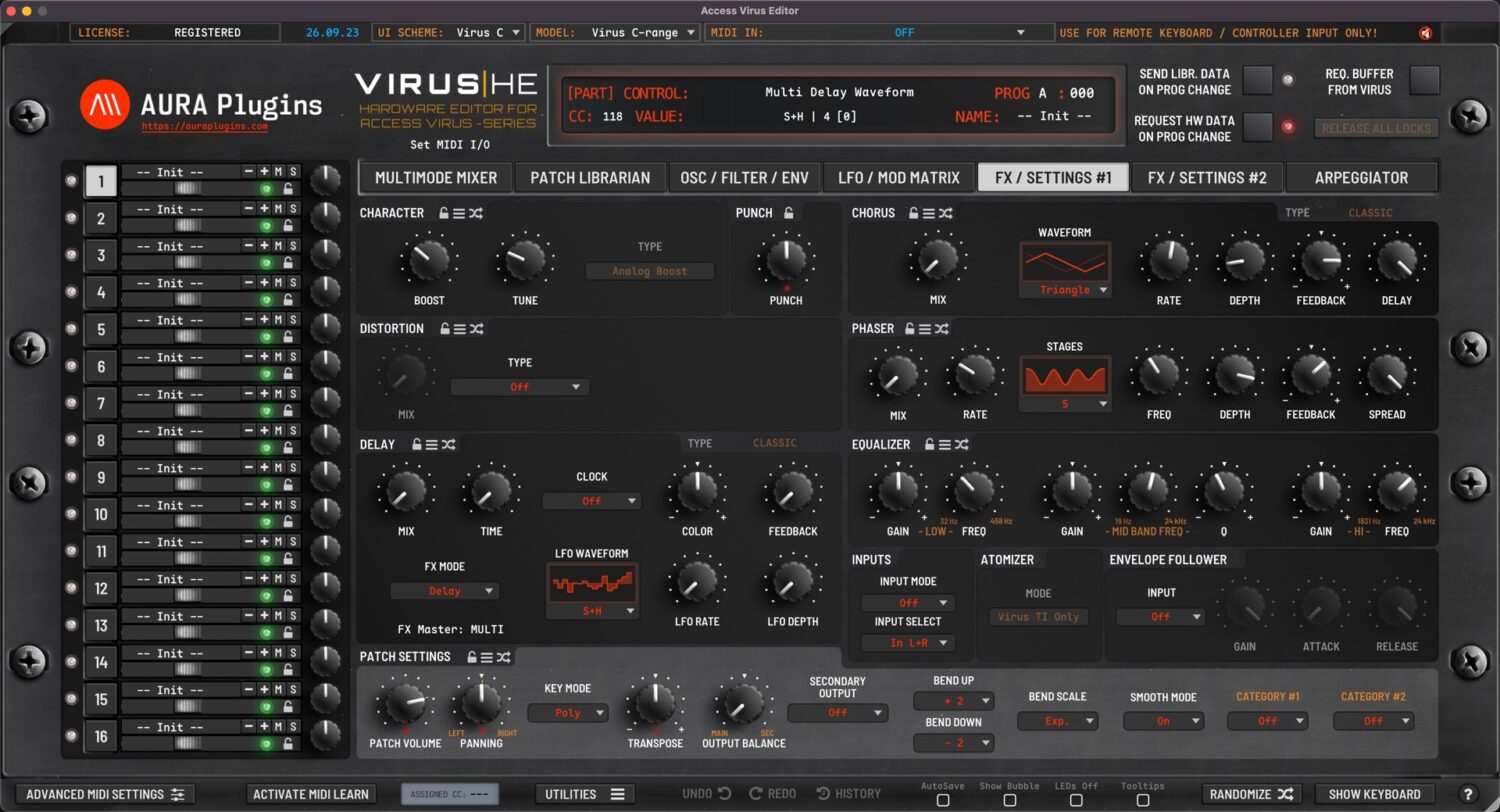Switch to the Patch Librarian tab
Screen dimensions: 1500x812
(590, 178)
